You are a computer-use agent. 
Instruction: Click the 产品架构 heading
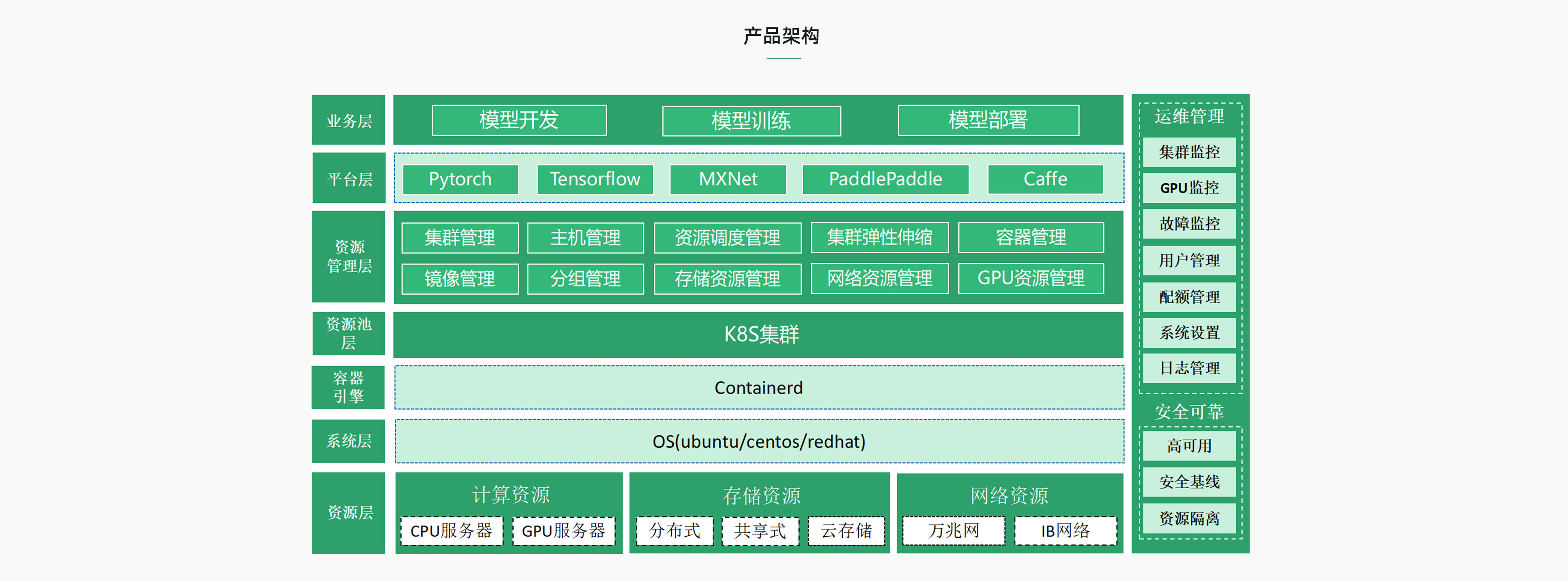782,36
